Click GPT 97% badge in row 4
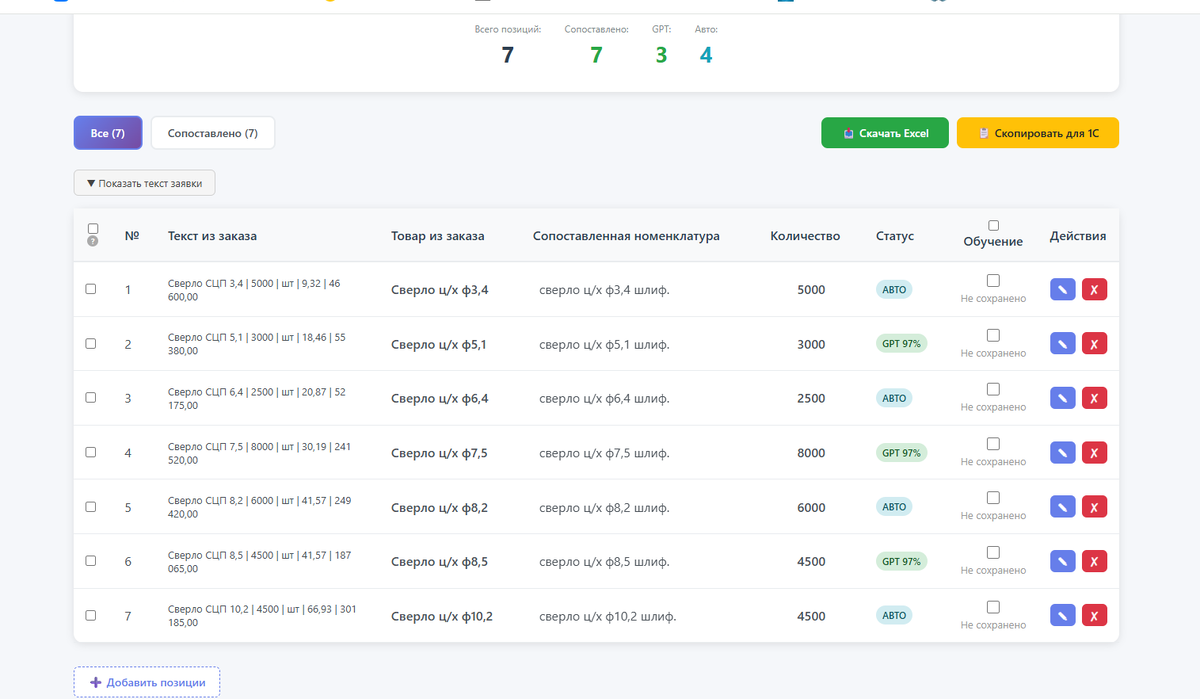 [901, 453]
